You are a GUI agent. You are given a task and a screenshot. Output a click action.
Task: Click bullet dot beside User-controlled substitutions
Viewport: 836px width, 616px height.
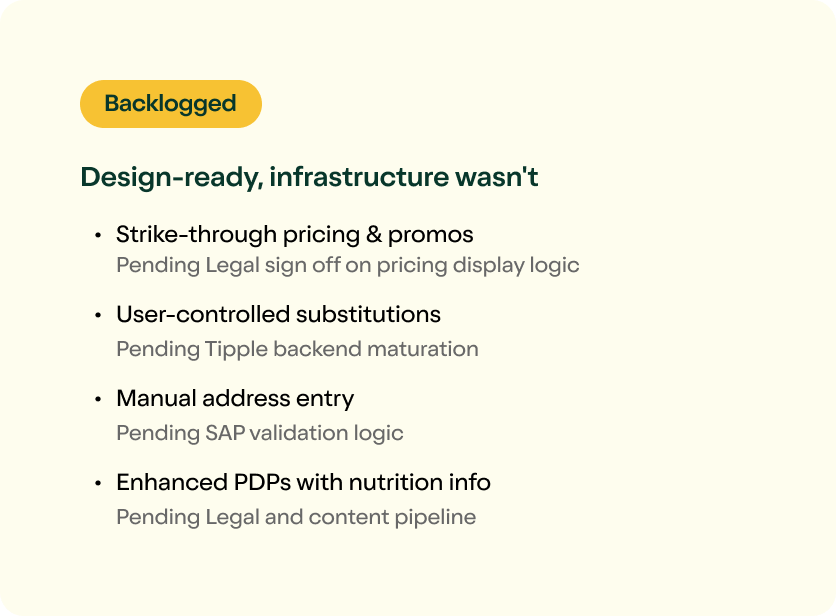(x=98, y=315)
